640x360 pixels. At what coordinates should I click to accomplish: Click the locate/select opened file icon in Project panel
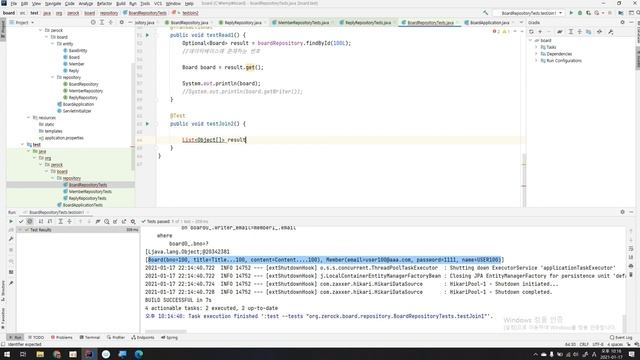[x=93, y=22]
